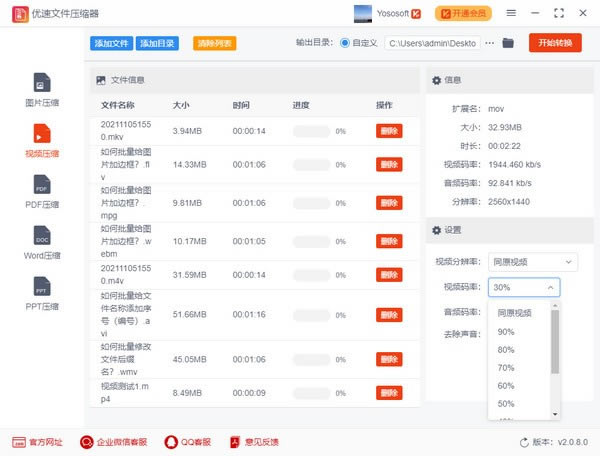Click 开通会员 membership button

(463, 14)
